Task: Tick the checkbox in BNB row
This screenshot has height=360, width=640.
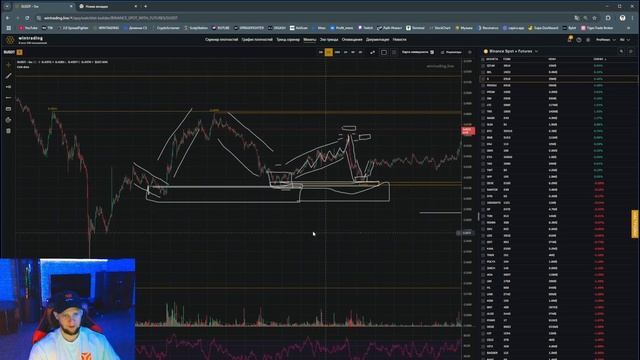Action: [483, 138]
